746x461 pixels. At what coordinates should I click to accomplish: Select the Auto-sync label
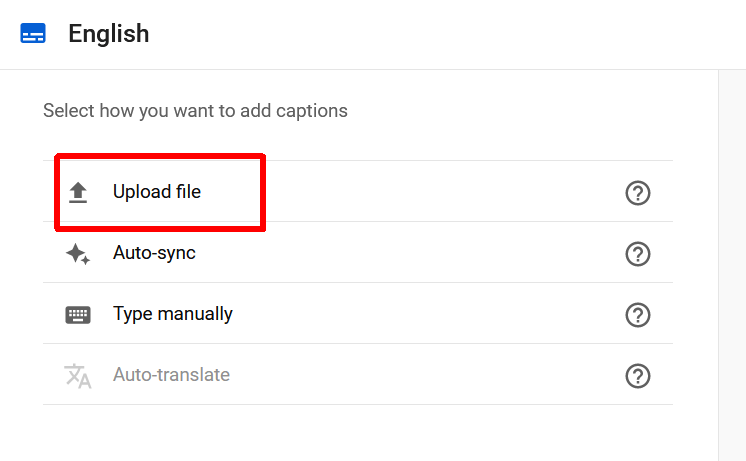154,253
